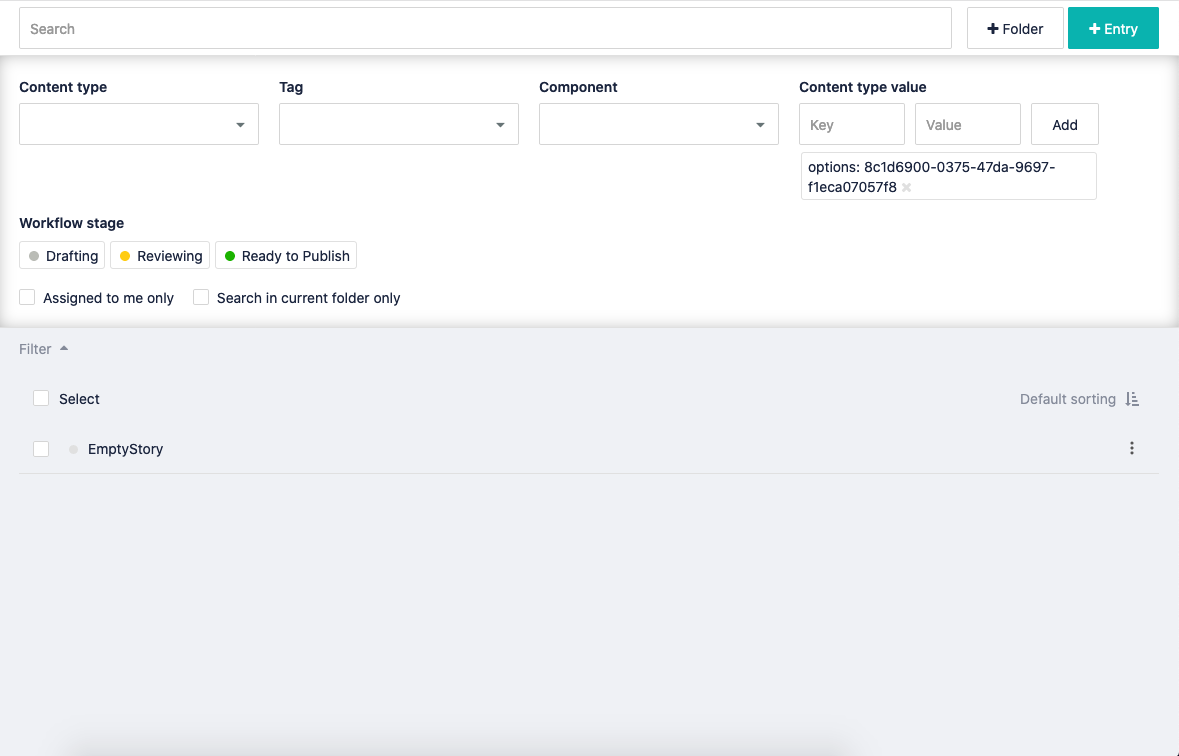Image resolution: width=1179 pixels, height=756 pixels.
Task: Open the EmptyStory entry
Action: (x=126, y=449)
